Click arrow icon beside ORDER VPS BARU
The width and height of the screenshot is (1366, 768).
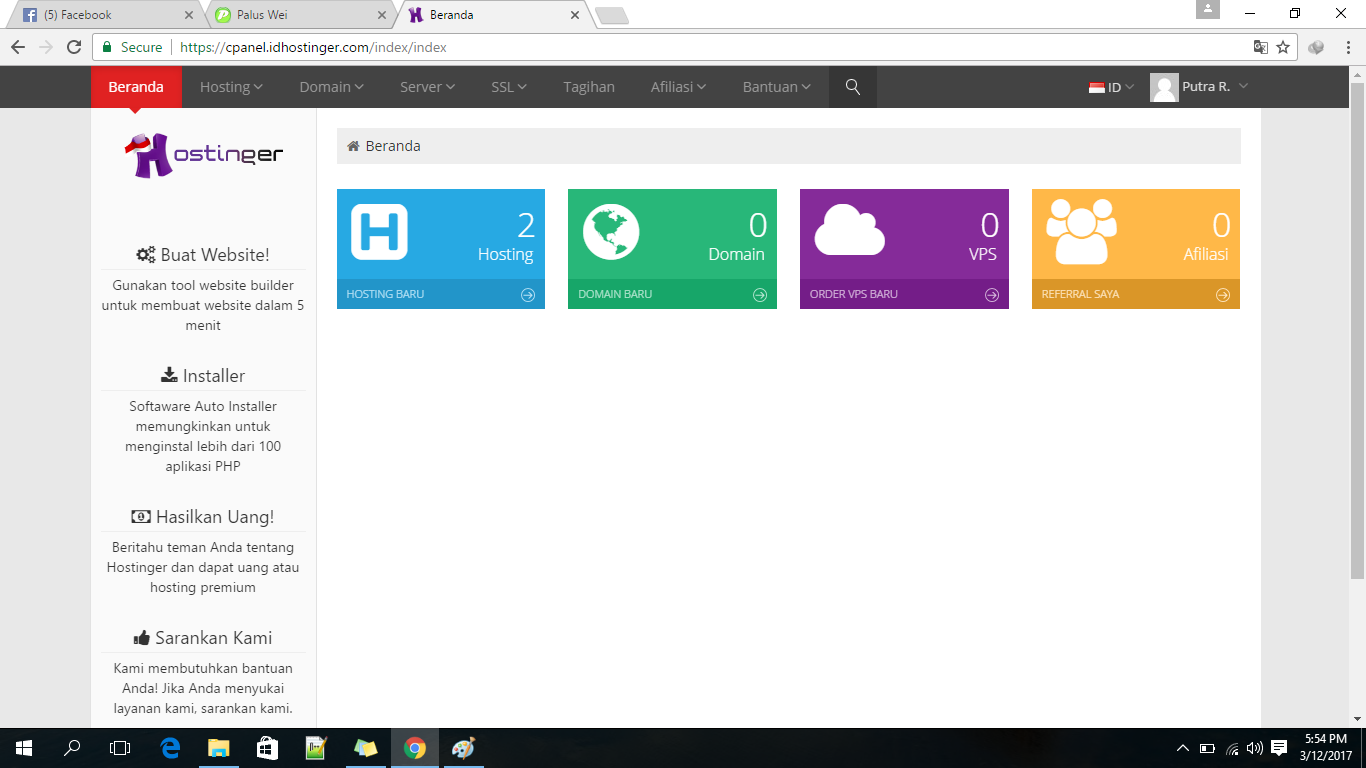992,295
